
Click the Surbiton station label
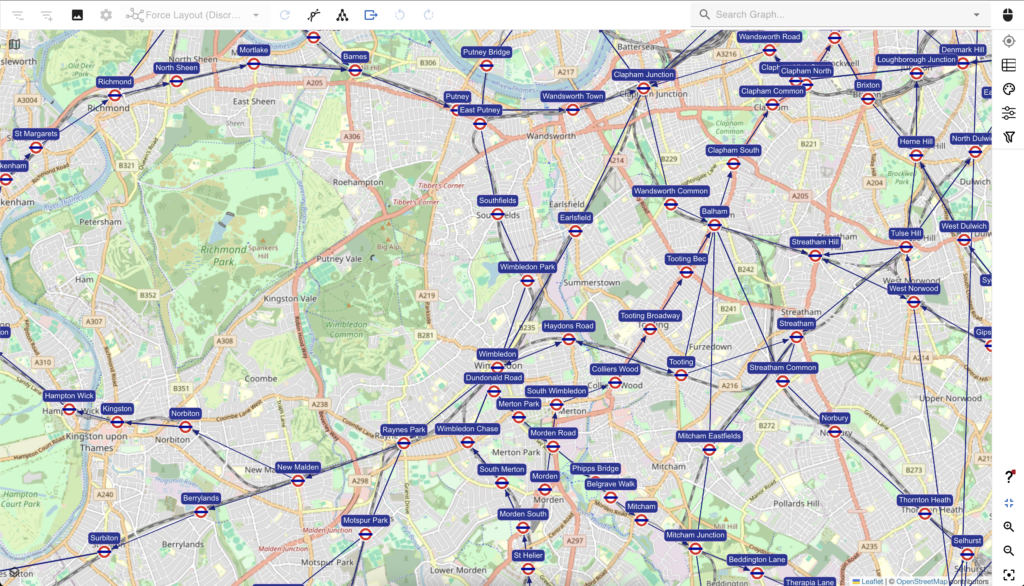pos(104,538)
